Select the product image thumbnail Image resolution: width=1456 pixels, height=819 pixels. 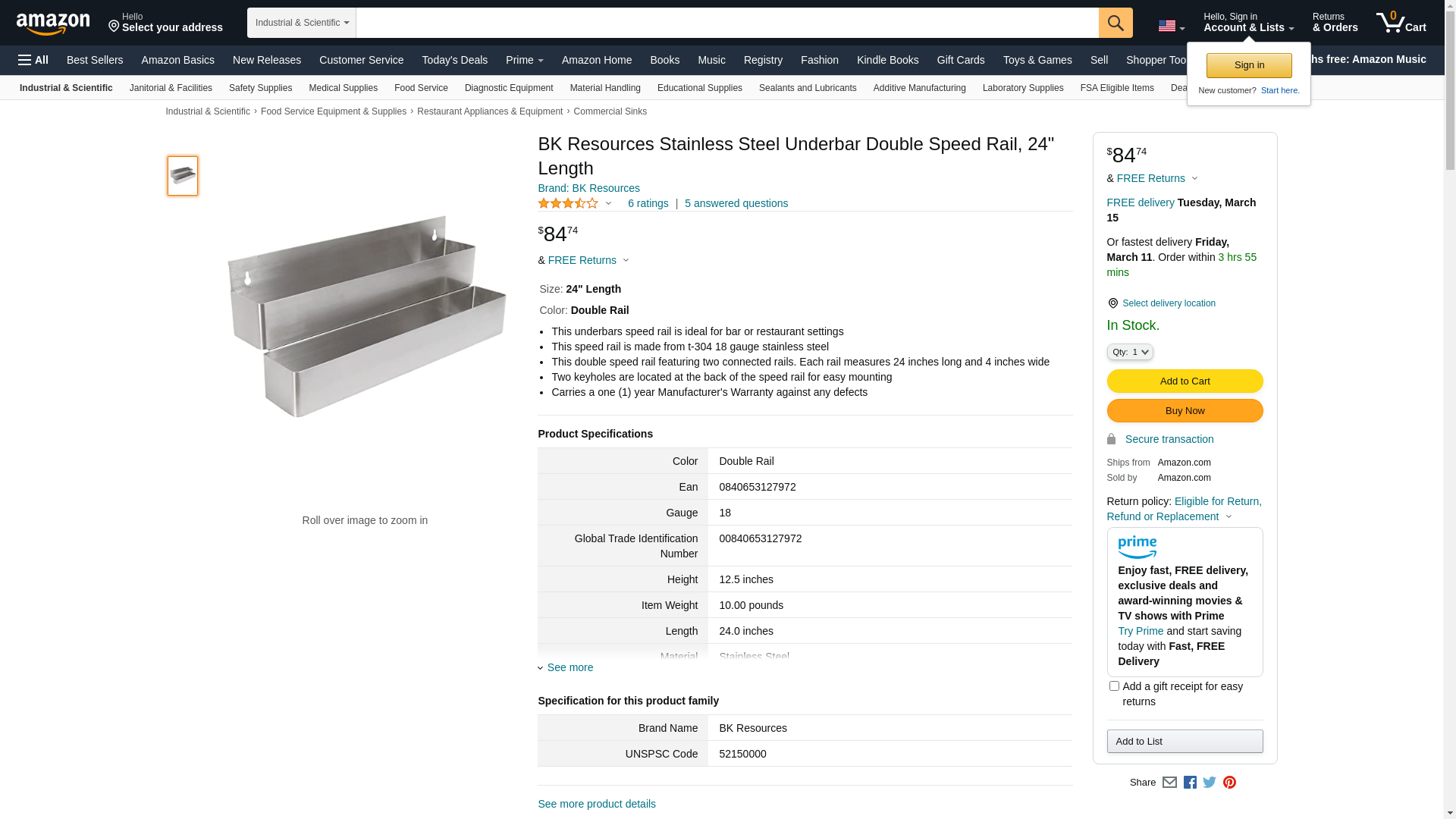click(x=183, y=176)
